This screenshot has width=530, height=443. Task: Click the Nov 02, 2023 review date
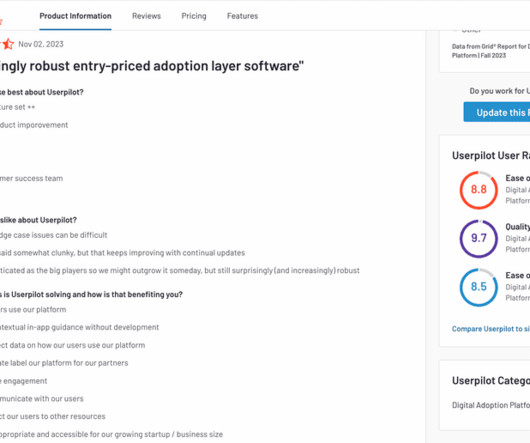(x=41, y=44)
